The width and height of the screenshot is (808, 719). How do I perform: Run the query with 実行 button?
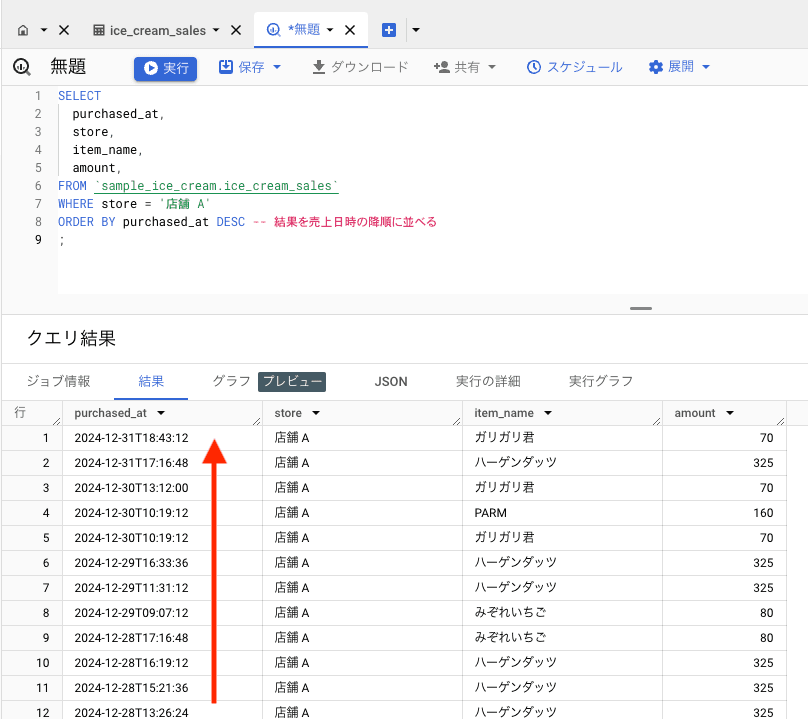tap(166, 68)
